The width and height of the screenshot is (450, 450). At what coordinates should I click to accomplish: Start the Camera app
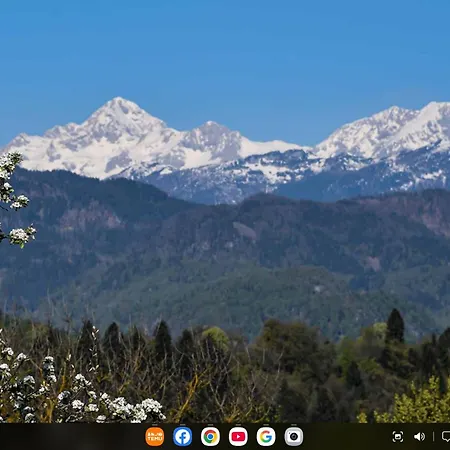tap(294, 436)
